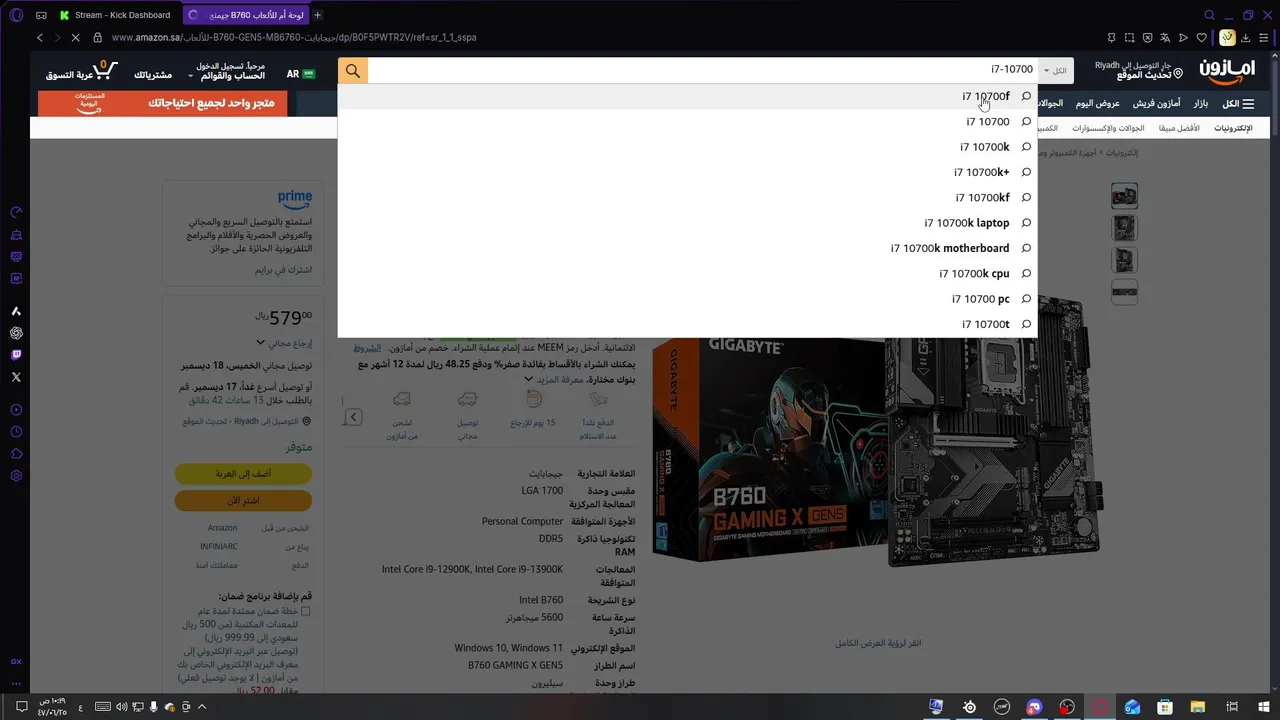Screen dimensions: 1280x720
Task: Open the Easy Setup menu icon
Action: (x=1266, y=38)
